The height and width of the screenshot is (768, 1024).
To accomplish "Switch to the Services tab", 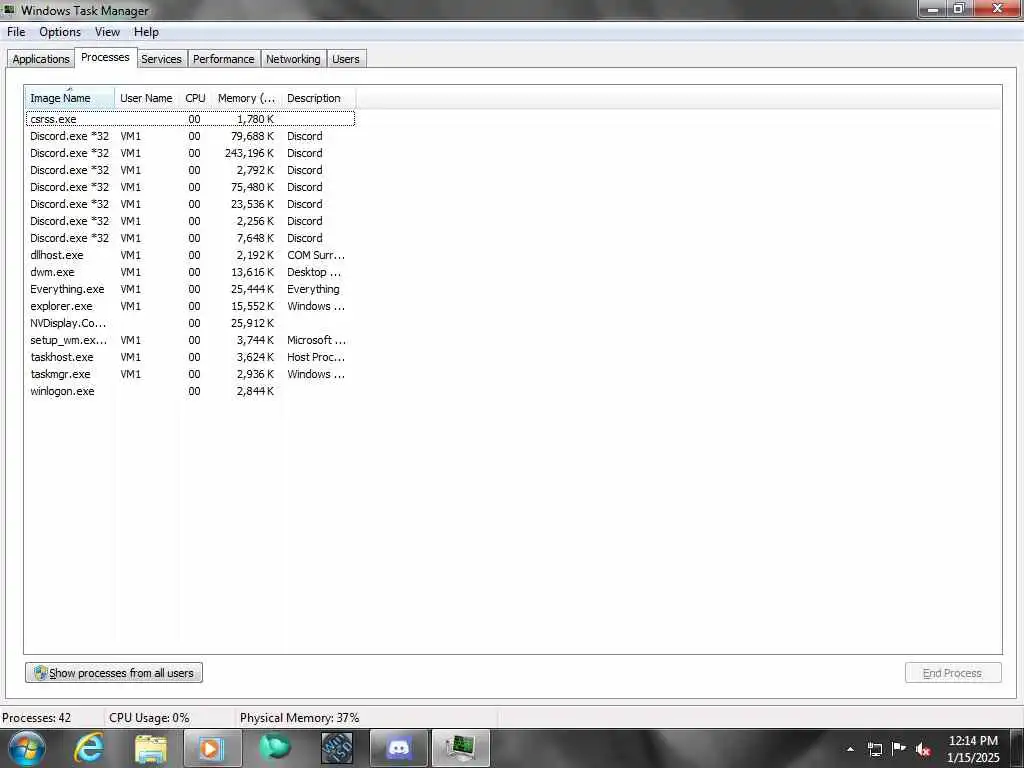I will (x=161, y=59).
